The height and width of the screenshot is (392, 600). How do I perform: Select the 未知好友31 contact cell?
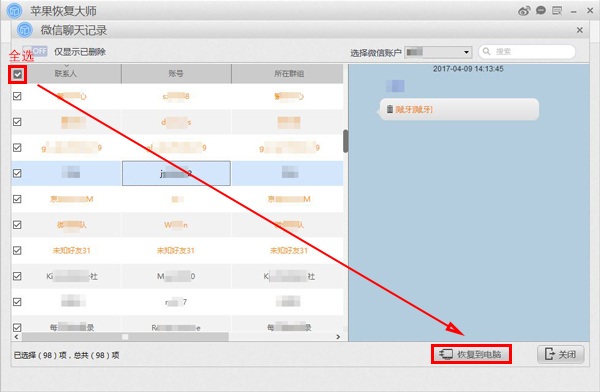click(72, 251)
